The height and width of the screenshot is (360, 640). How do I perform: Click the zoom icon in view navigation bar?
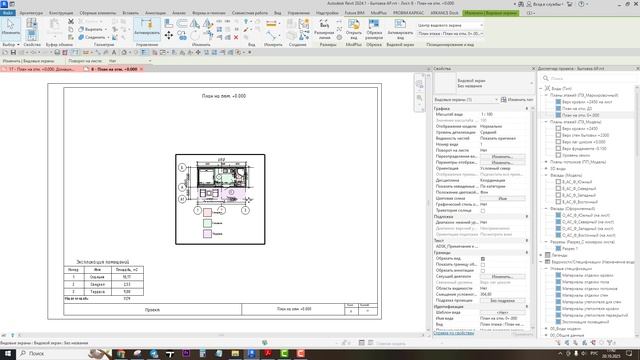(x=419, y=98)
